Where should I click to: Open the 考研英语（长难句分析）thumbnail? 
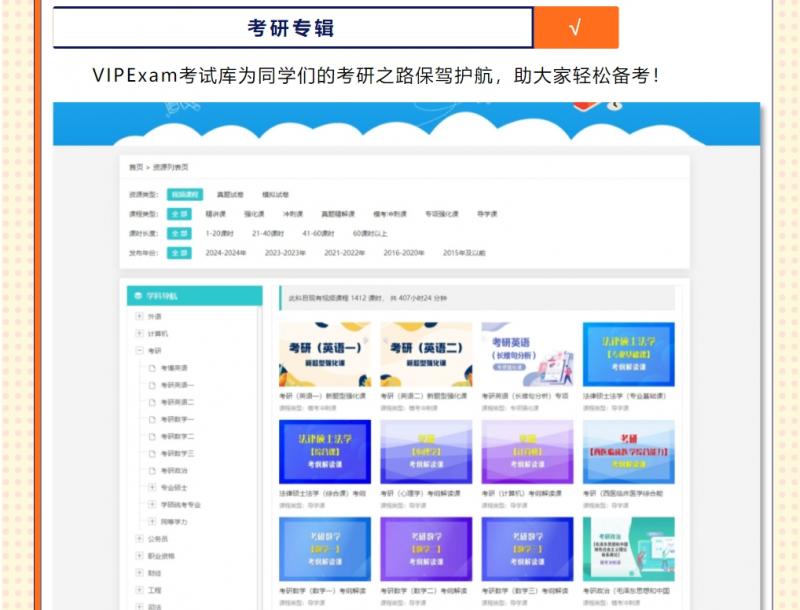(527, 354)
